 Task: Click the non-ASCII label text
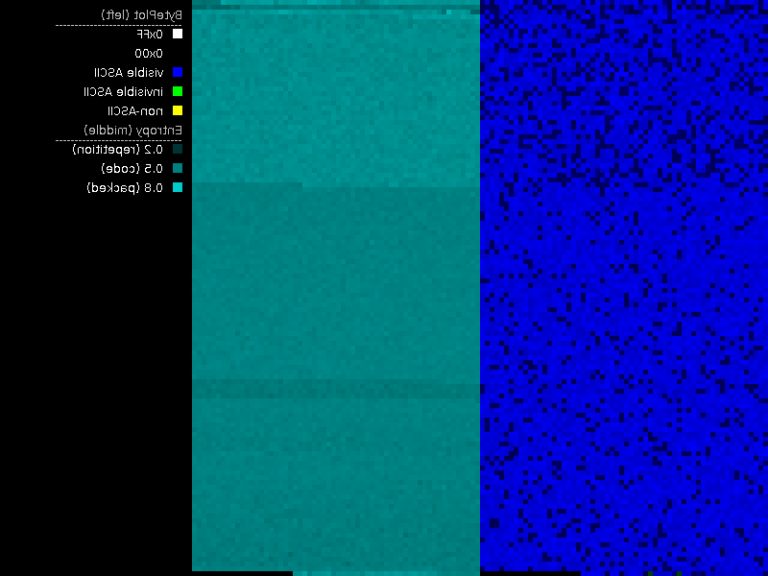(x=135, y=110)
